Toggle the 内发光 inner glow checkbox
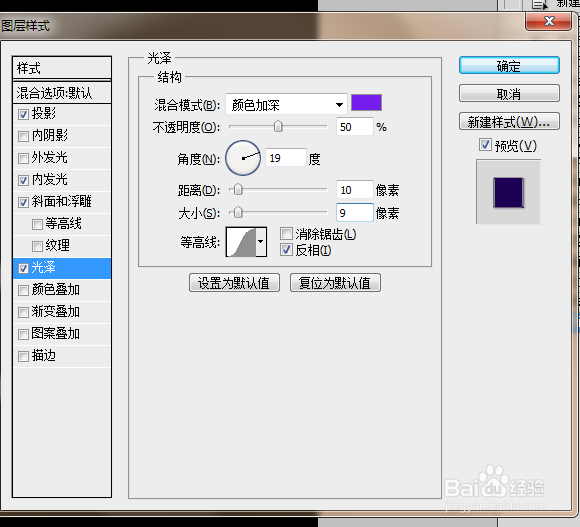 click(x=23, y=180)
